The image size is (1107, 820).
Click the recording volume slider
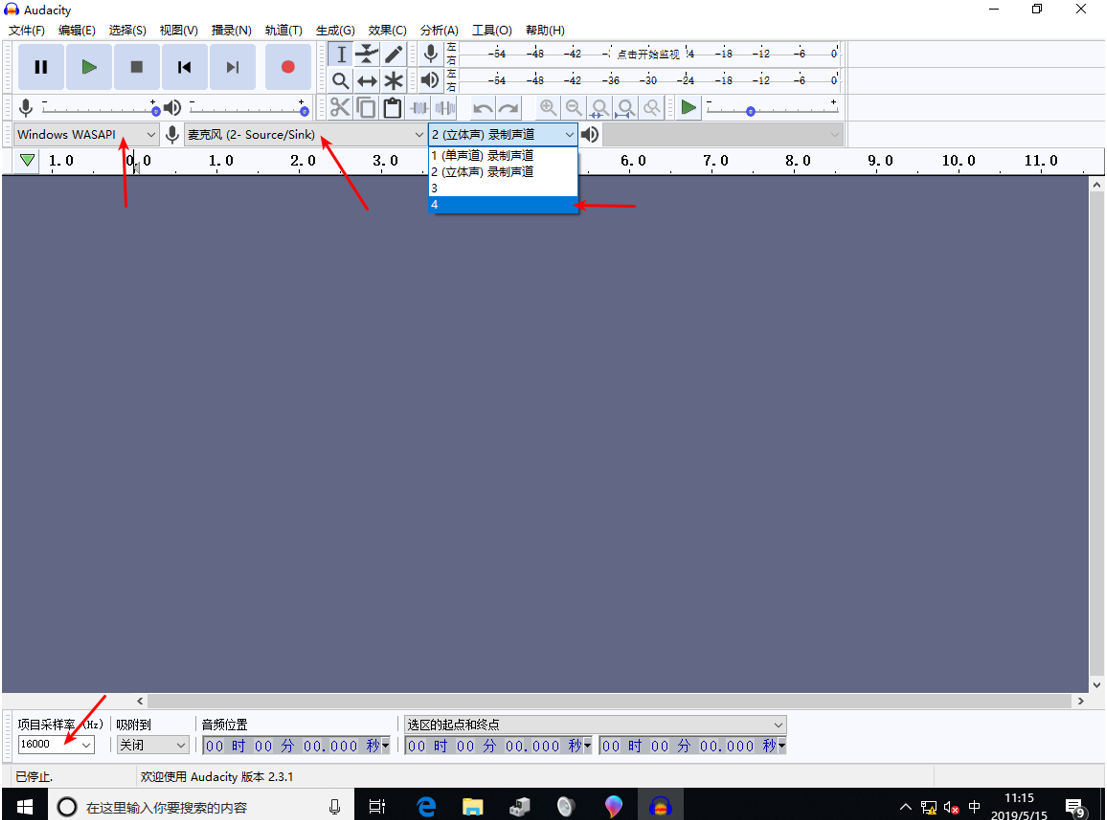tap(99, 108)
